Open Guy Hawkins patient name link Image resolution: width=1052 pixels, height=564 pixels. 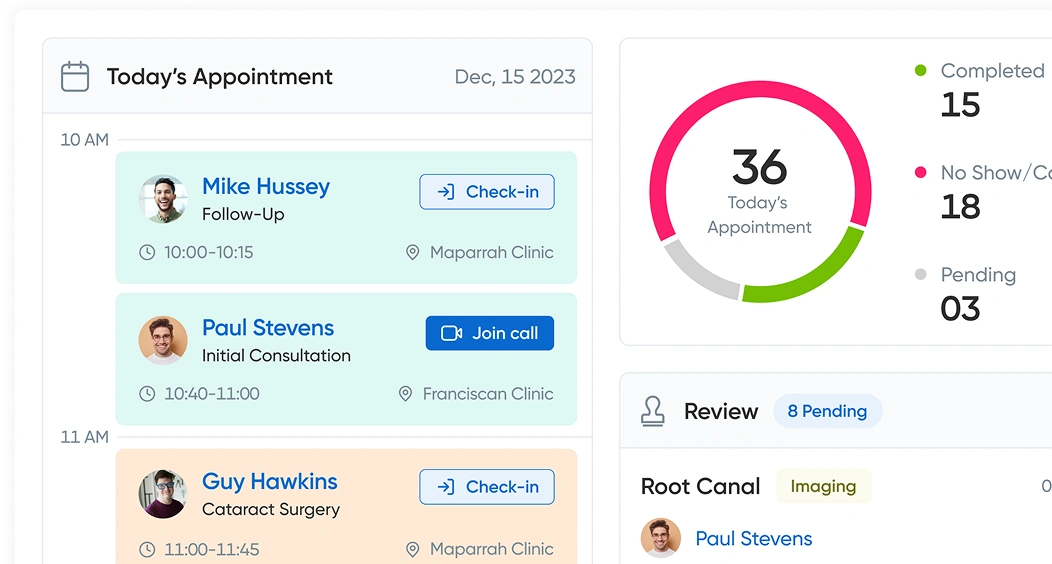click(270, 482)
